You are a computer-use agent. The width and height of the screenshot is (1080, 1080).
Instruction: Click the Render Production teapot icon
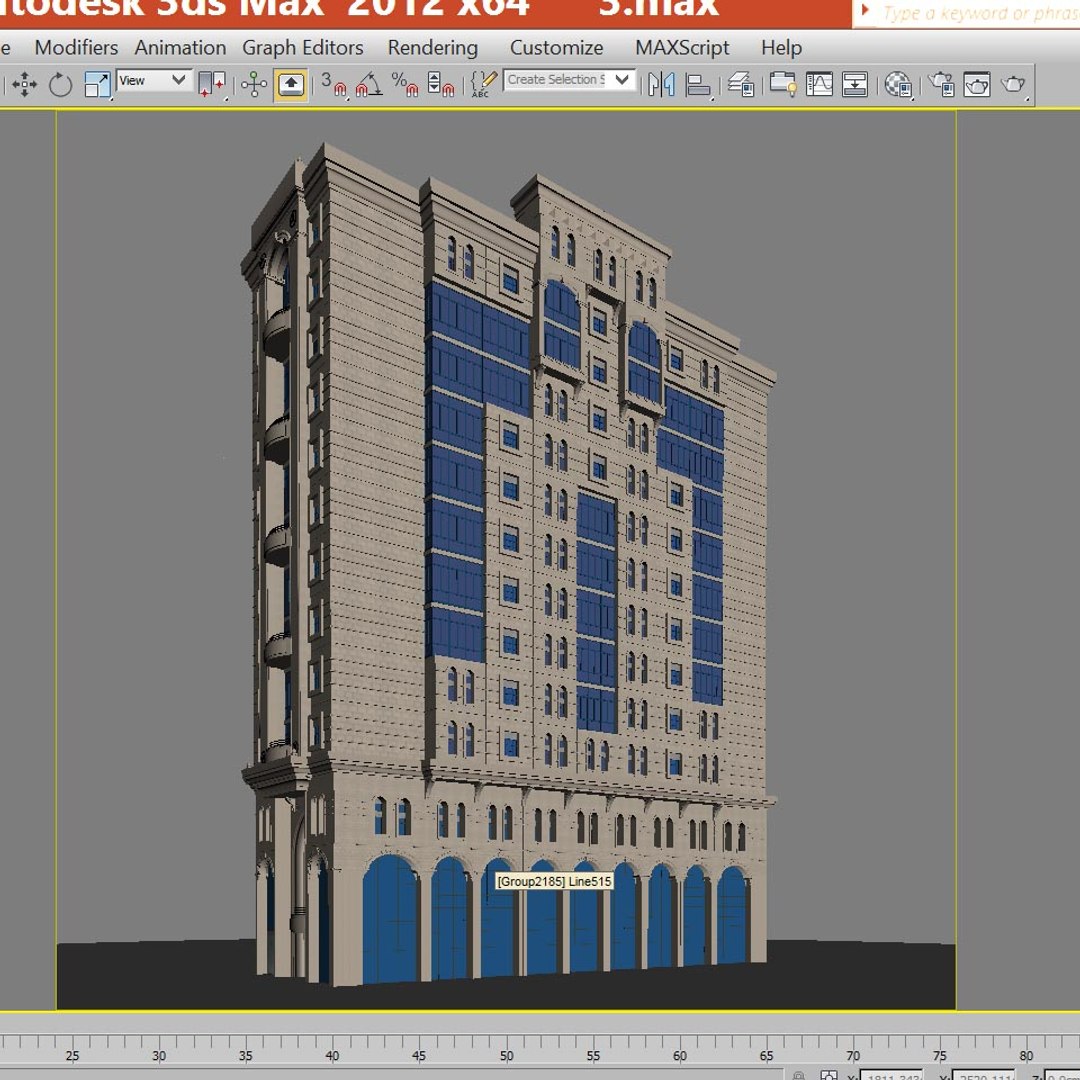click(x=1013, y=85)
